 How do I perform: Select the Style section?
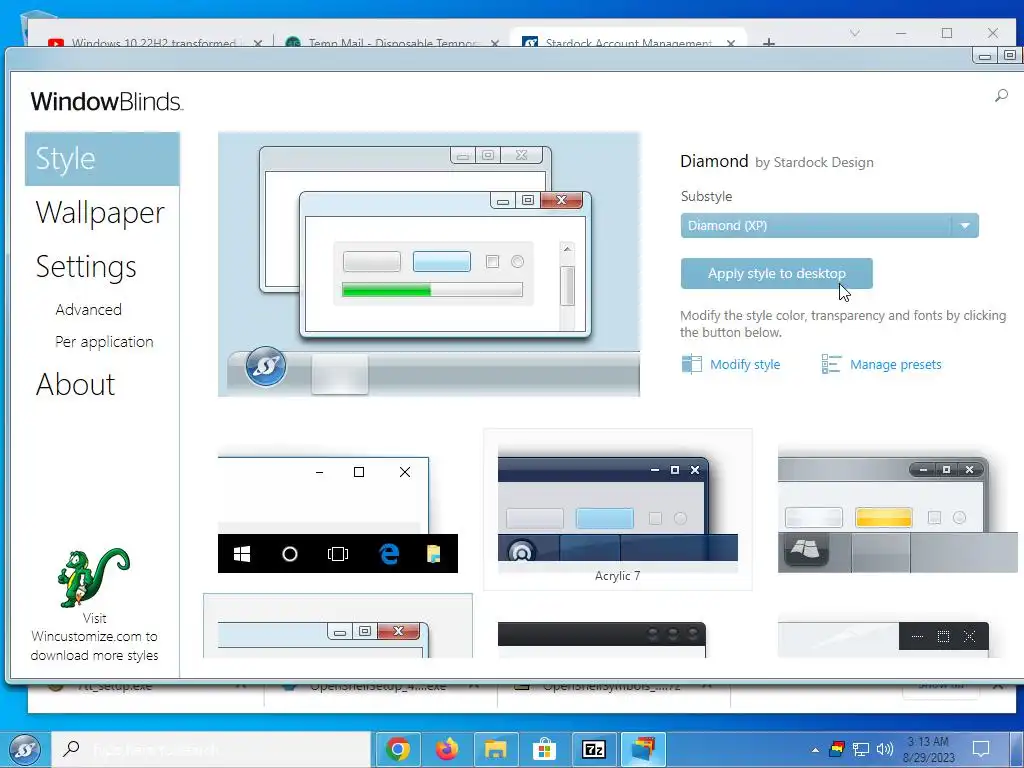click(102, 159)
